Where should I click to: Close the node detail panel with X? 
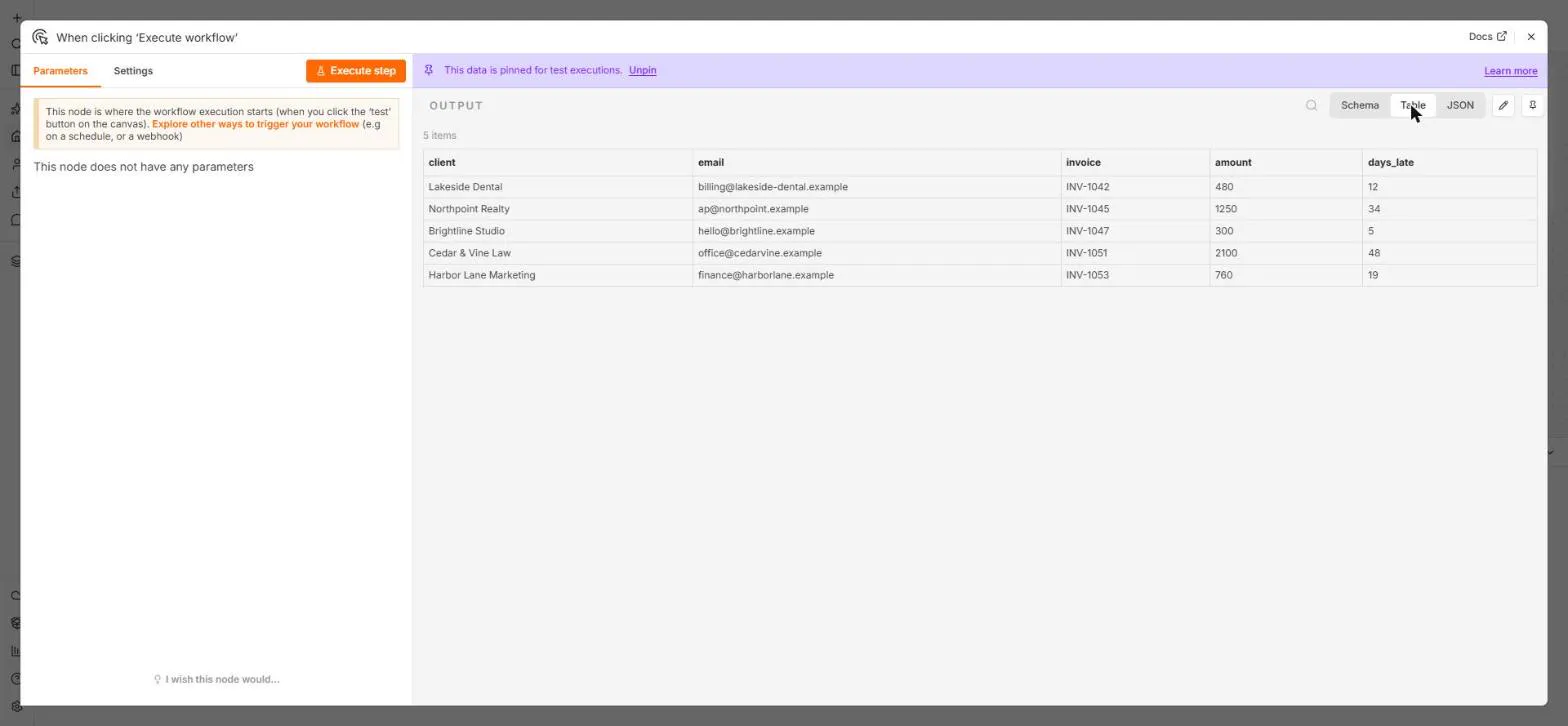[1531, 37]
